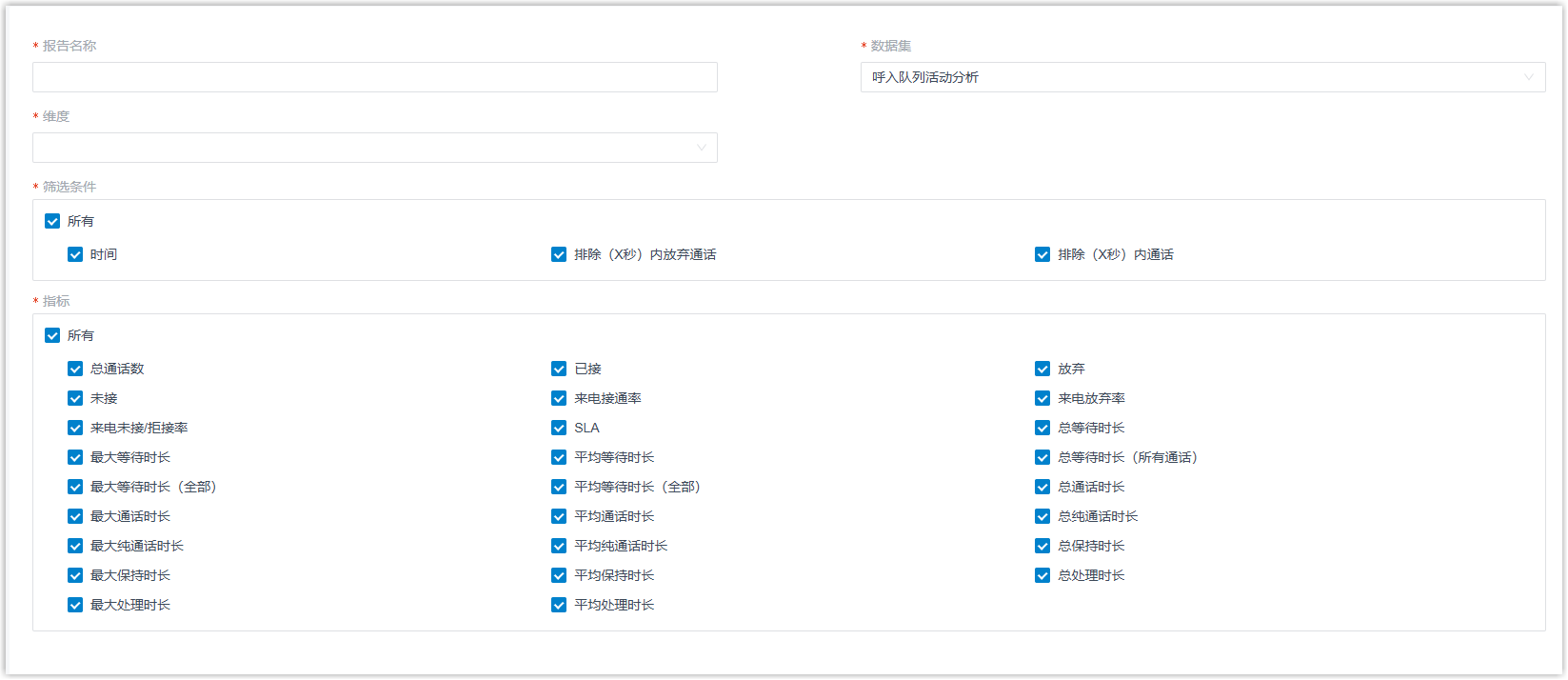Viewport: 1568px width, 680px height.
Task: Expand the 维度 dropdown list
Action: 374,148
